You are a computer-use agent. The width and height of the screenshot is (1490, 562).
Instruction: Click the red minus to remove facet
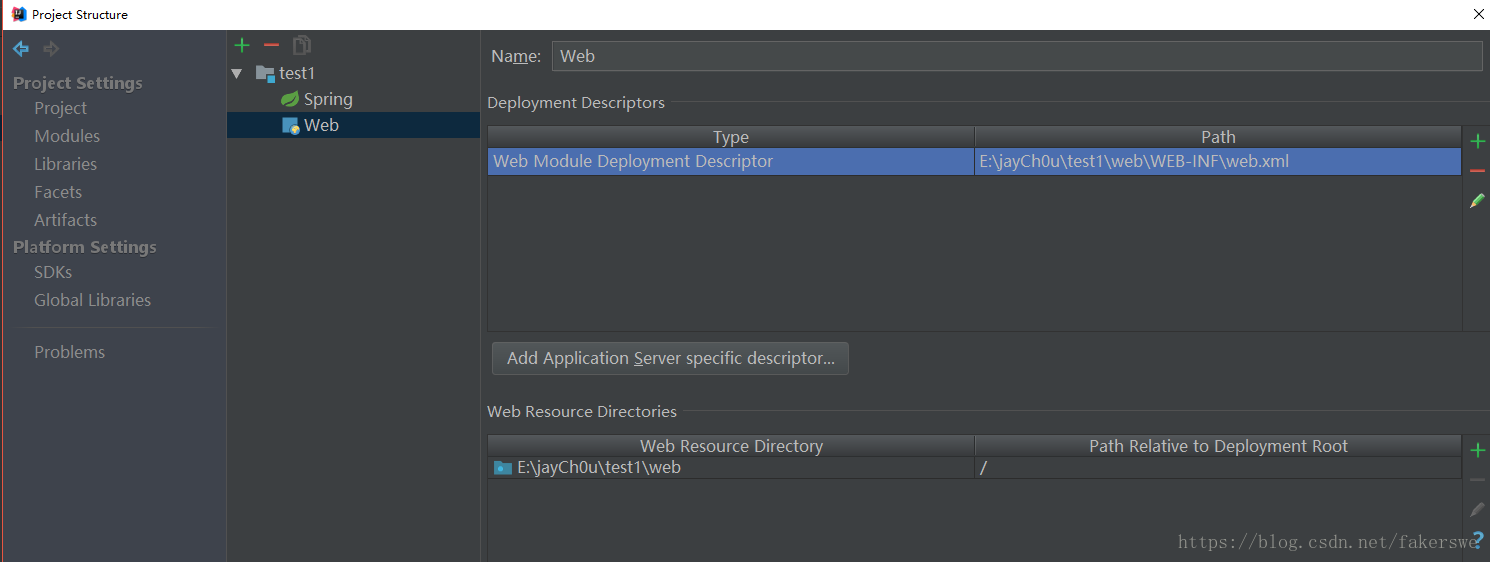tap(271, 45)
